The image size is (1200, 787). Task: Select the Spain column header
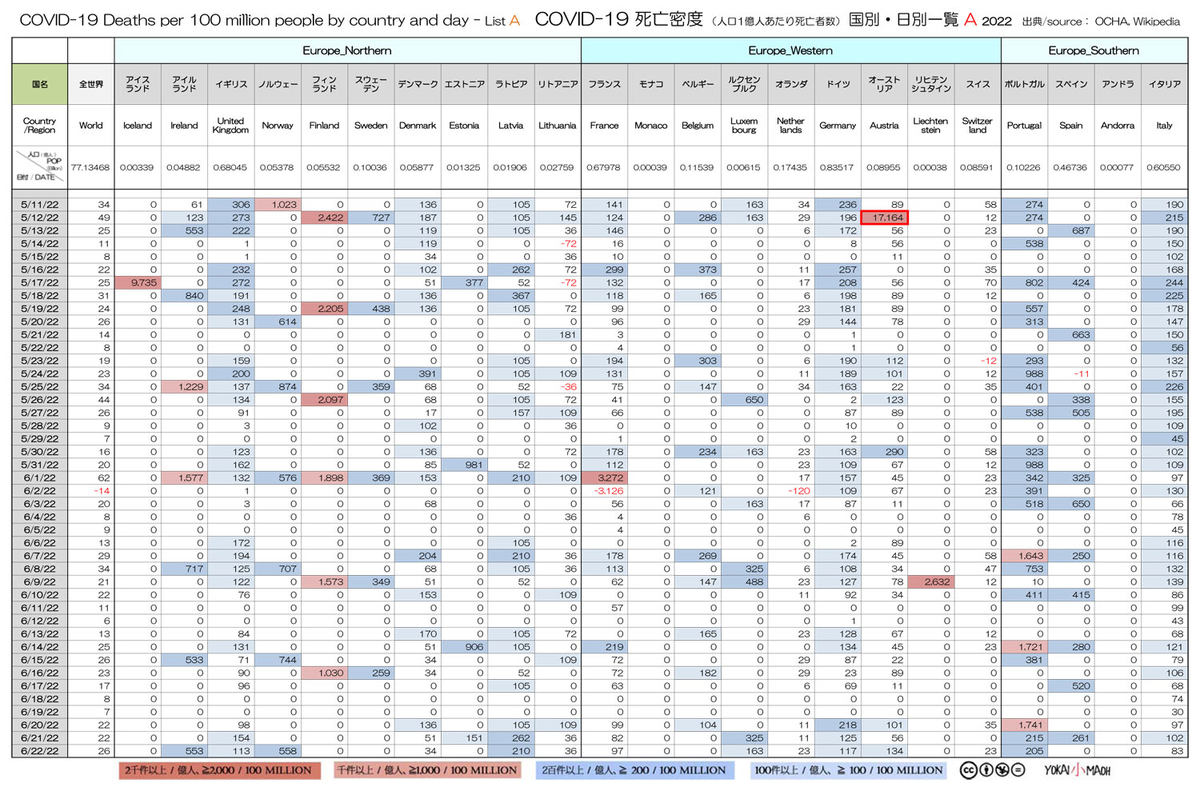pyautogui.click(x=1071, y=127)
